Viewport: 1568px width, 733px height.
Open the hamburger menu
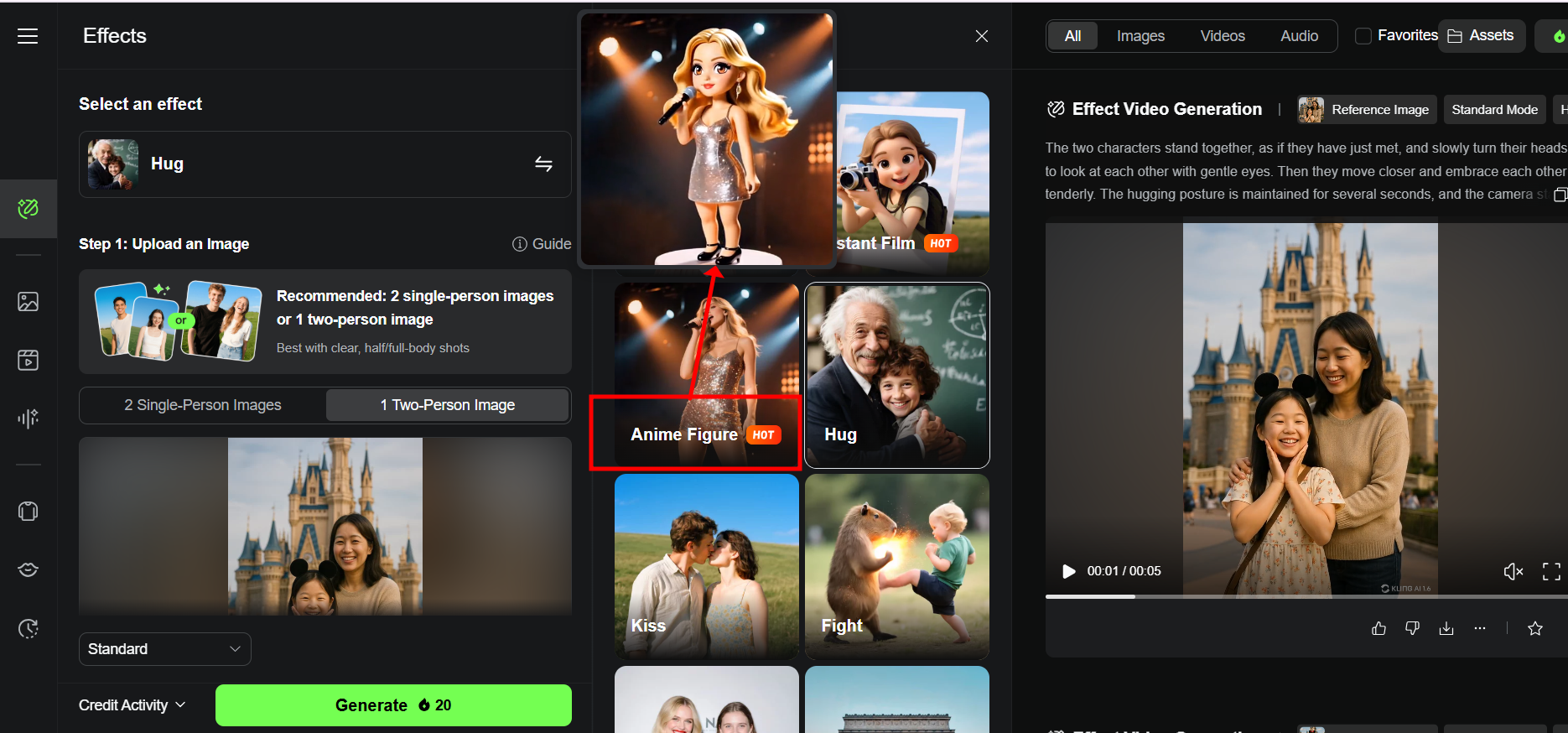click(x=28, y=36)
